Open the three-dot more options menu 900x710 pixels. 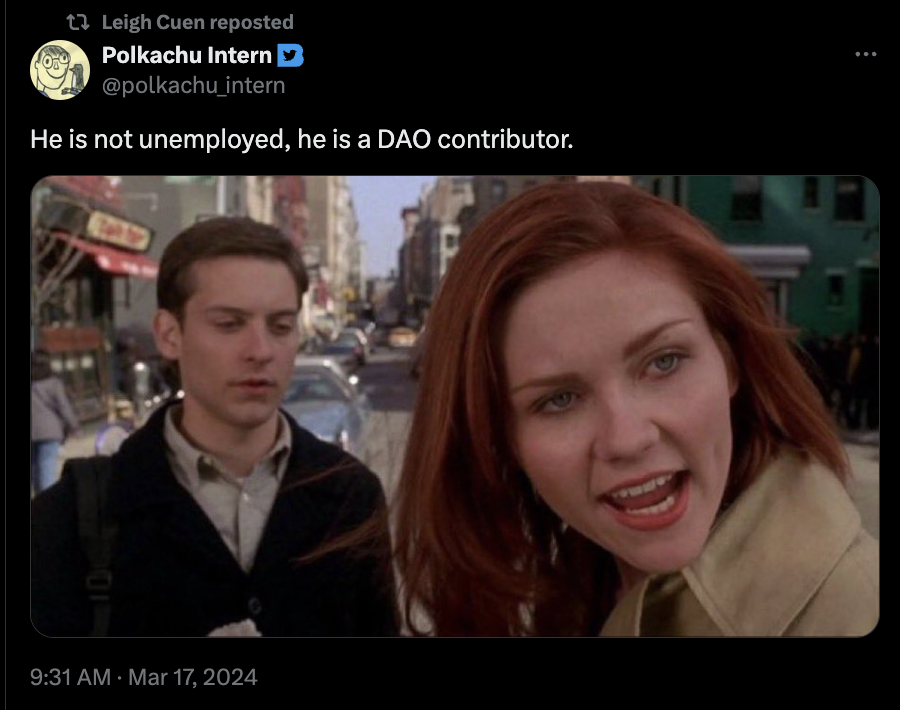pyautogui.click(x=866, y=54)
